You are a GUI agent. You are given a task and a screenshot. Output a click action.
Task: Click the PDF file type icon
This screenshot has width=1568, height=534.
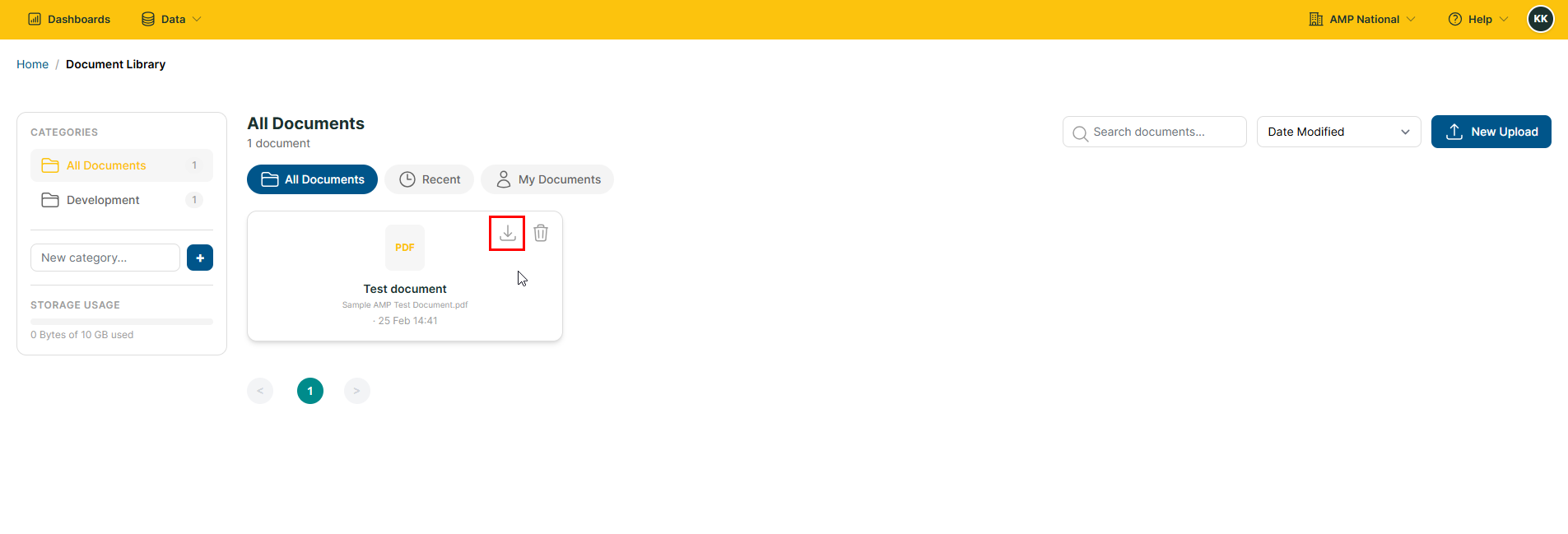click(405, 247)
